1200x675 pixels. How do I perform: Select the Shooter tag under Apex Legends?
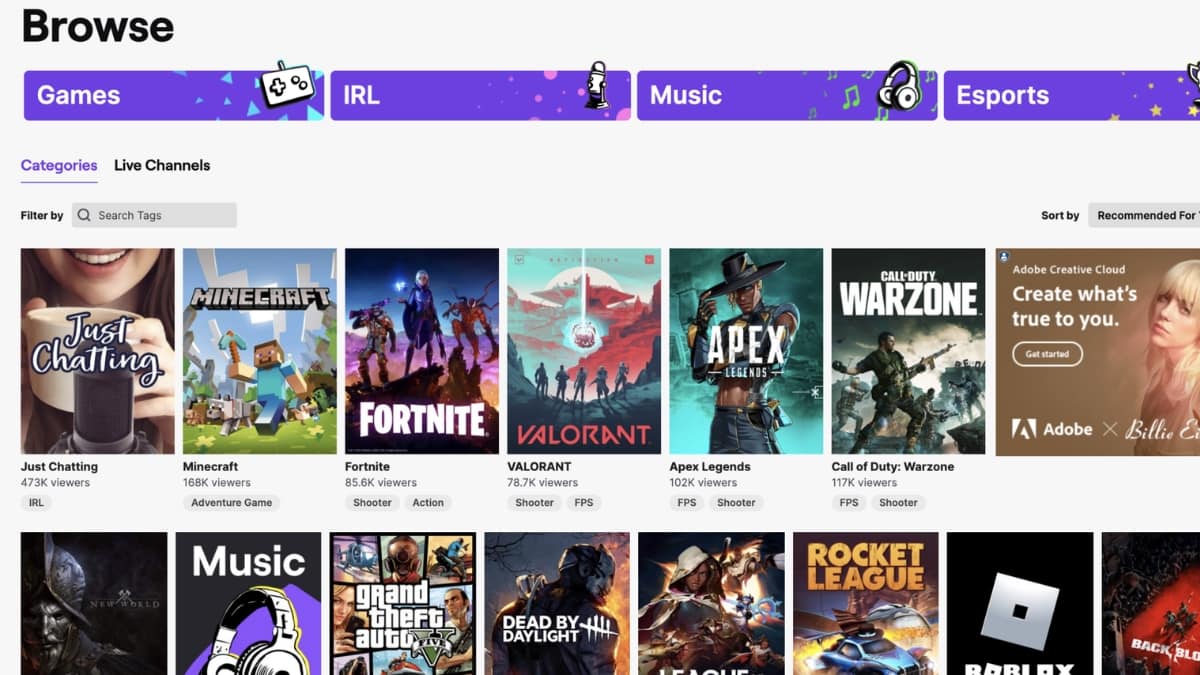(x=736, y=503)
